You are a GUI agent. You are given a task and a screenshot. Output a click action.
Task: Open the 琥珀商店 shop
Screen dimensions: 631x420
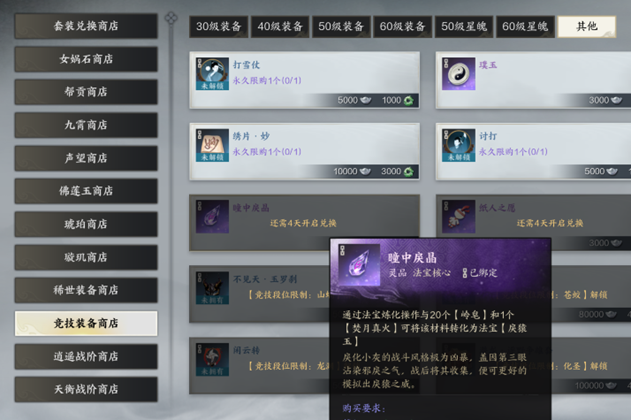click(x=86, y=224)
